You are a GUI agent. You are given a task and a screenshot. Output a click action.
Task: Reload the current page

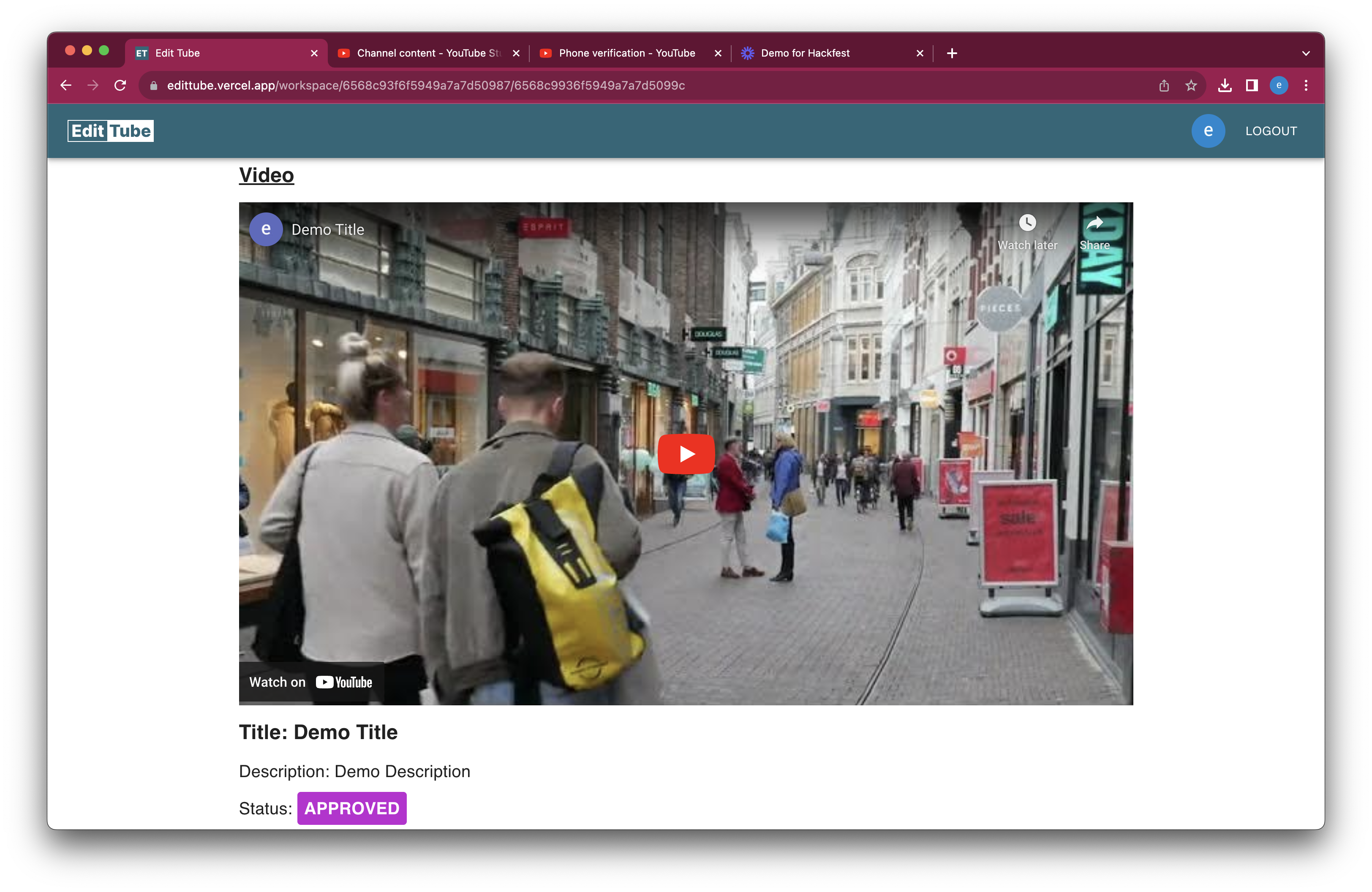(120, 85)
